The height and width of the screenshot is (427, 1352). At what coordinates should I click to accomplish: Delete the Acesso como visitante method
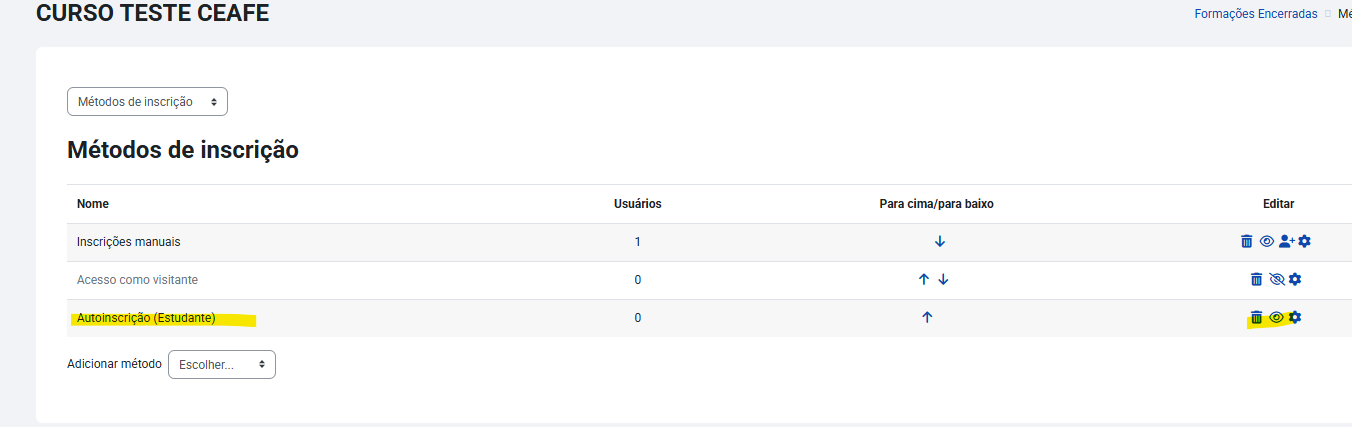point(1256,279)
